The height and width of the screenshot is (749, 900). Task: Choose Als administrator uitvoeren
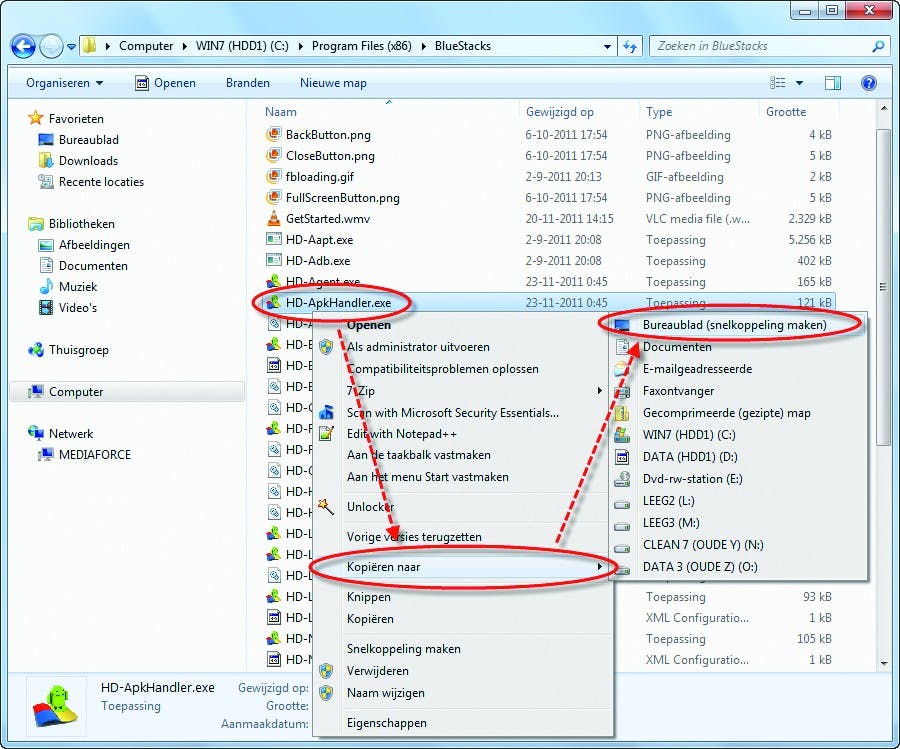click(x=418, y=347)
